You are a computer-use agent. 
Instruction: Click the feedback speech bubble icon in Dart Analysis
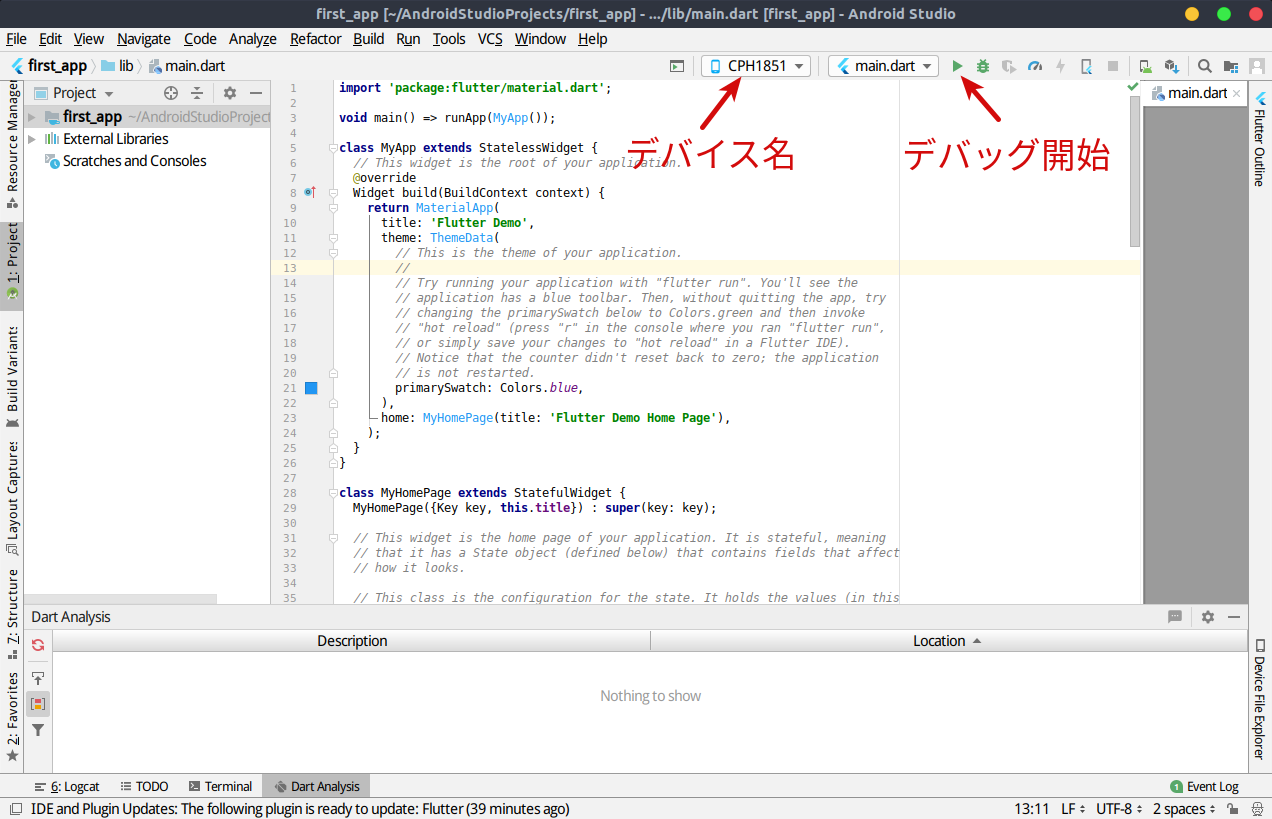tap(1176, 617)
